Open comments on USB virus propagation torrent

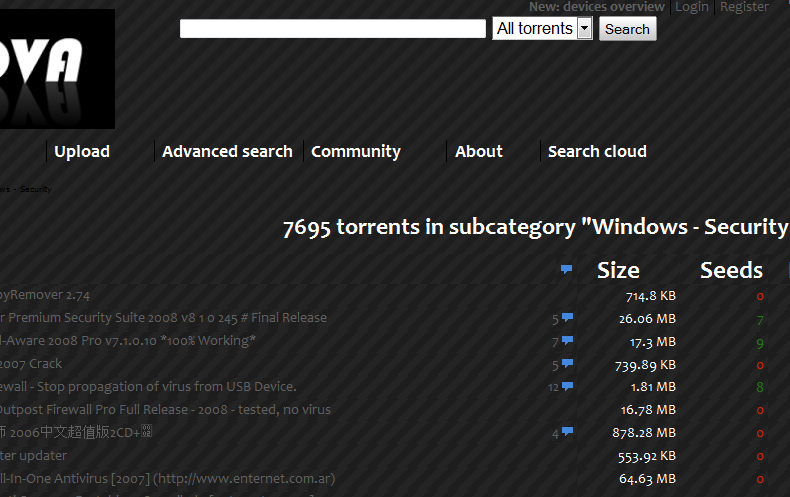click(567, 387)
